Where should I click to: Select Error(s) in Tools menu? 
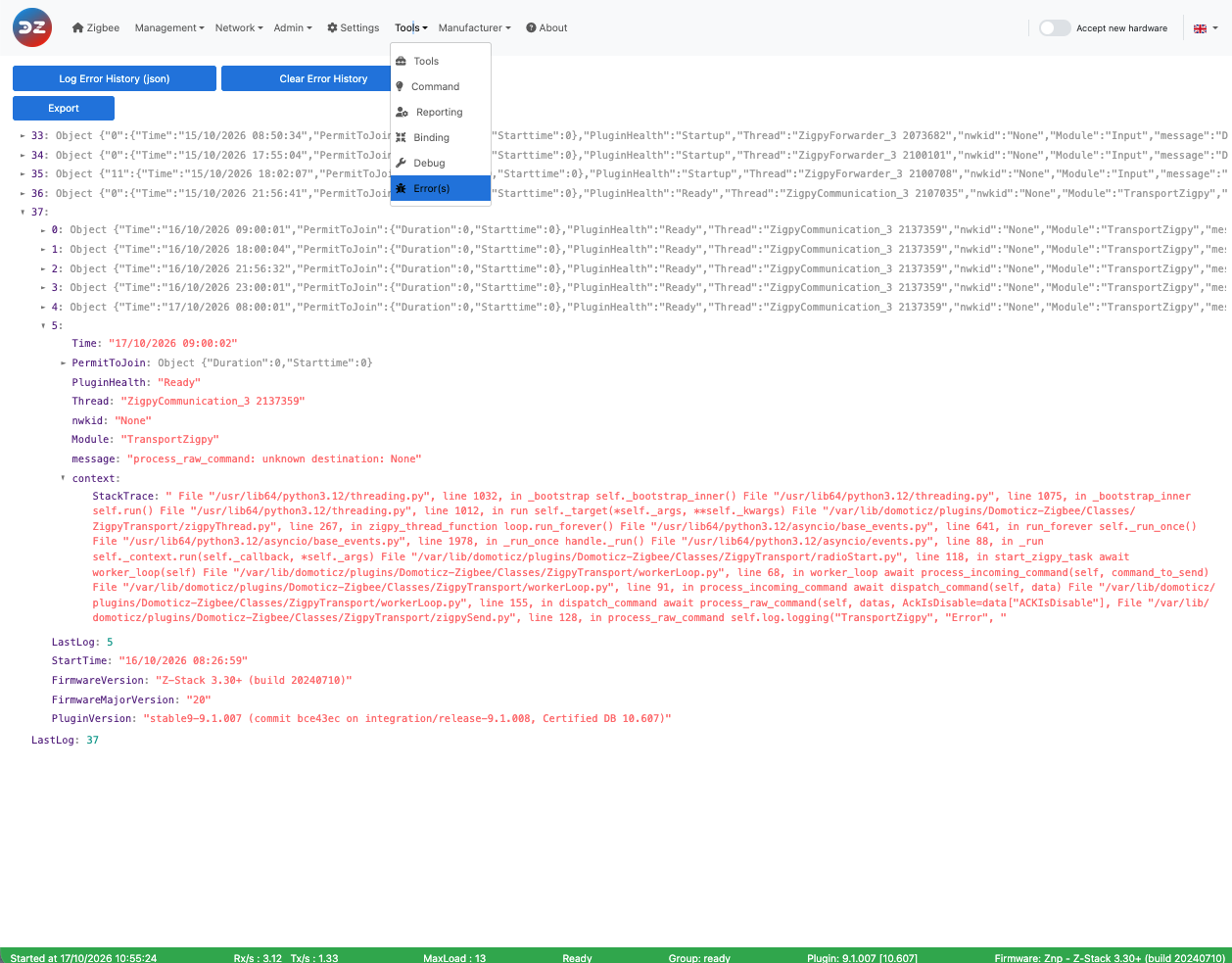pyautogui.click(x=441, y=188)
